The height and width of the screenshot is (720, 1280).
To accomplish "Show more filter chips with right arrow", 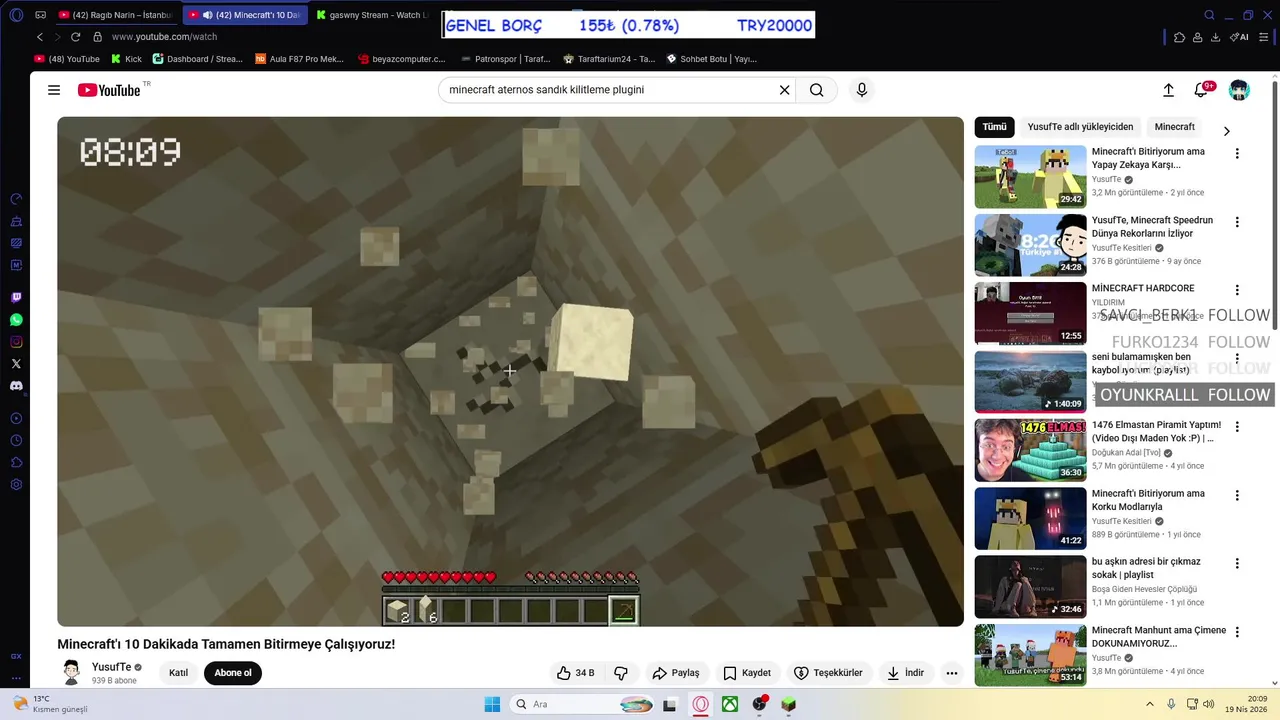I will (x=1226, y=131).
